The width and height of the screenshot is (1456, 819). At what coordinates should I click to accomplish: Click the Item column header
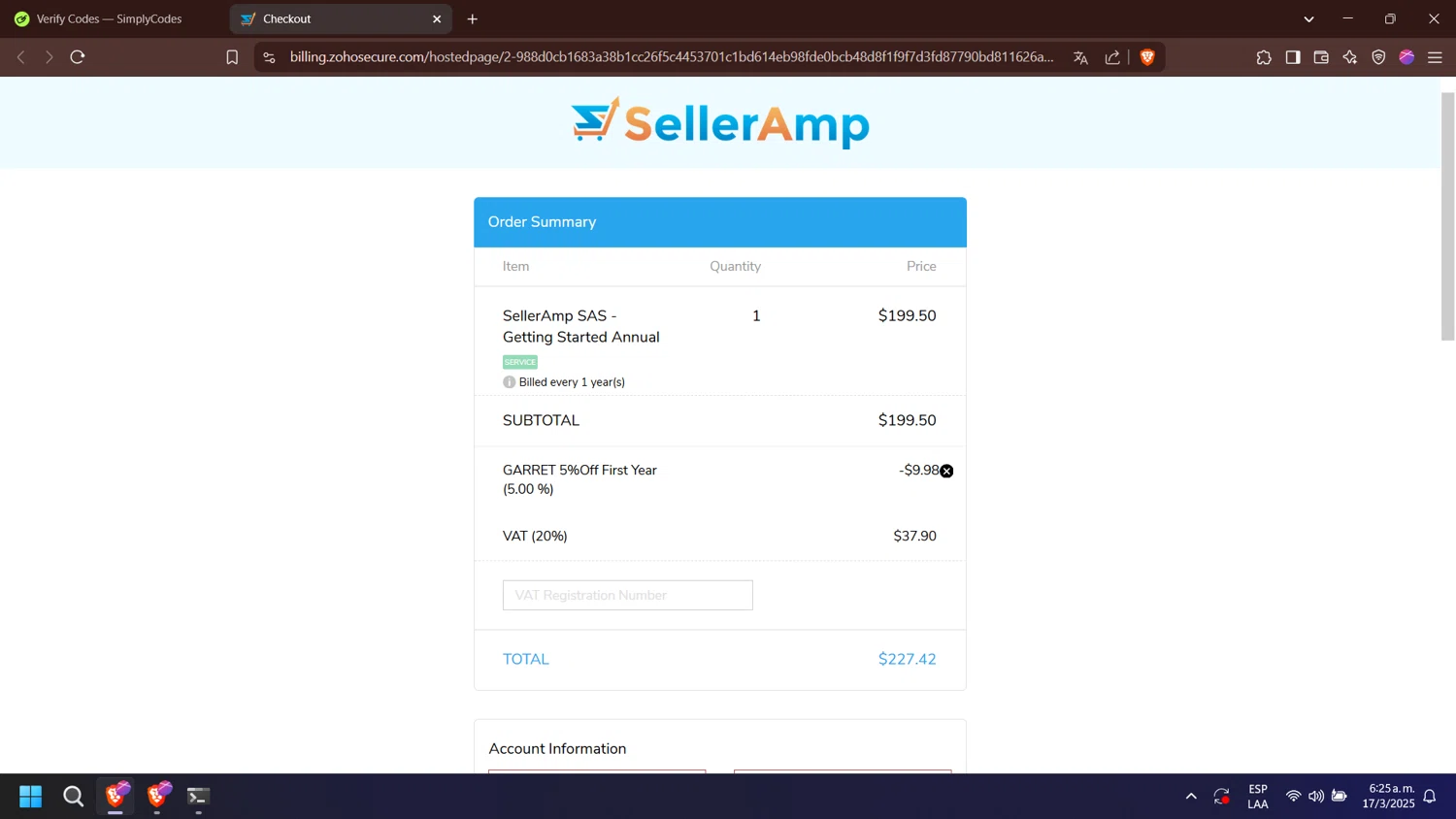(x=515, y=266)
